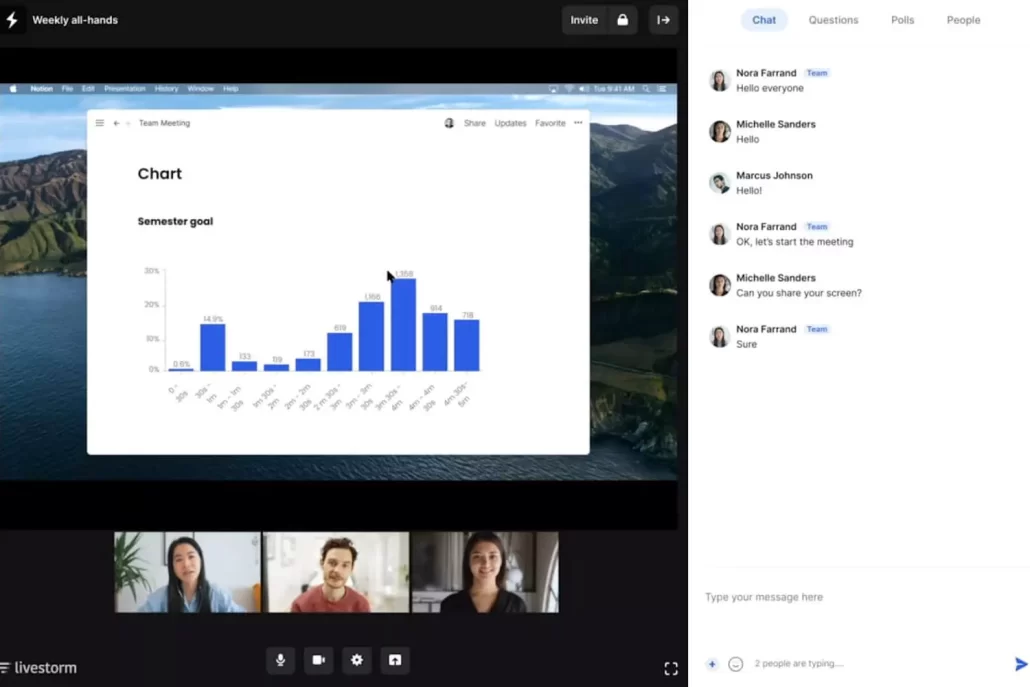The height and width of the screenshot is (687, 1030).
Task: Open the emoji picker
Action: [736, 664]
